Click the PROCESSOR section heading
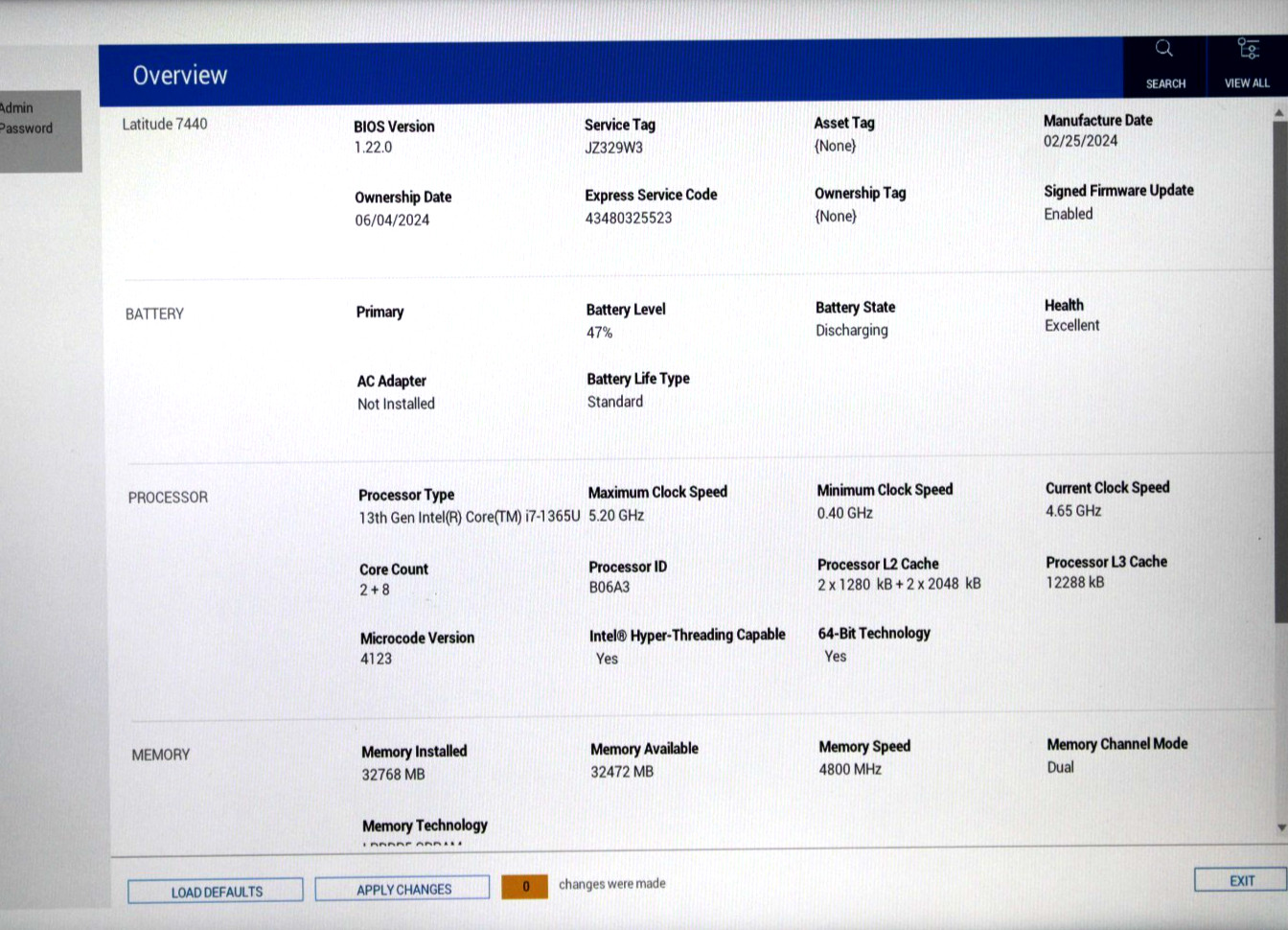Viewport: 1288px width, 930px height. [x=168, y=497]
